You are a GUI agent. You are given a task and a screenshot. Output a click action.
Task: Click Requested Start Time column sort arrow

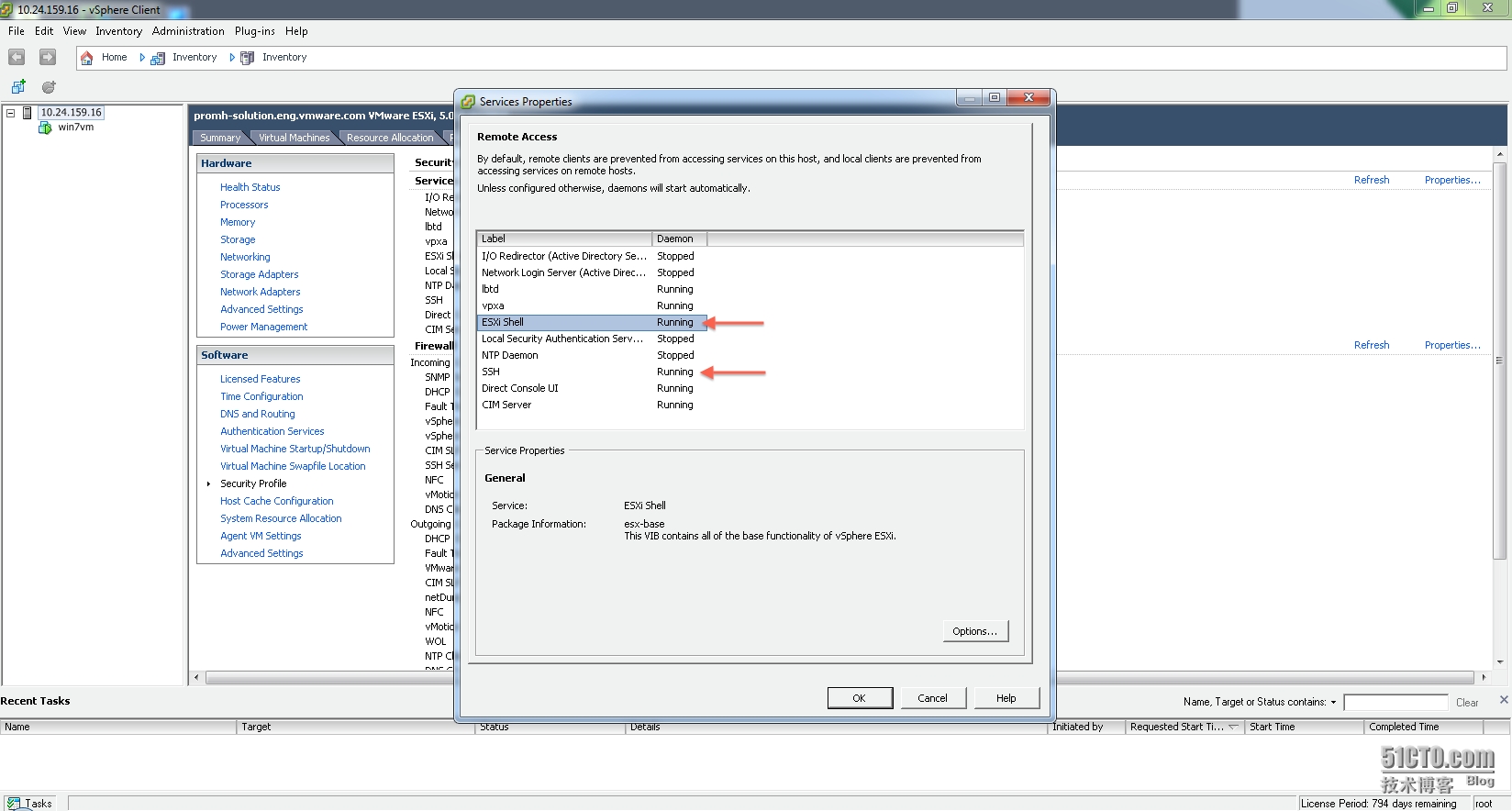click(1234, 727)
